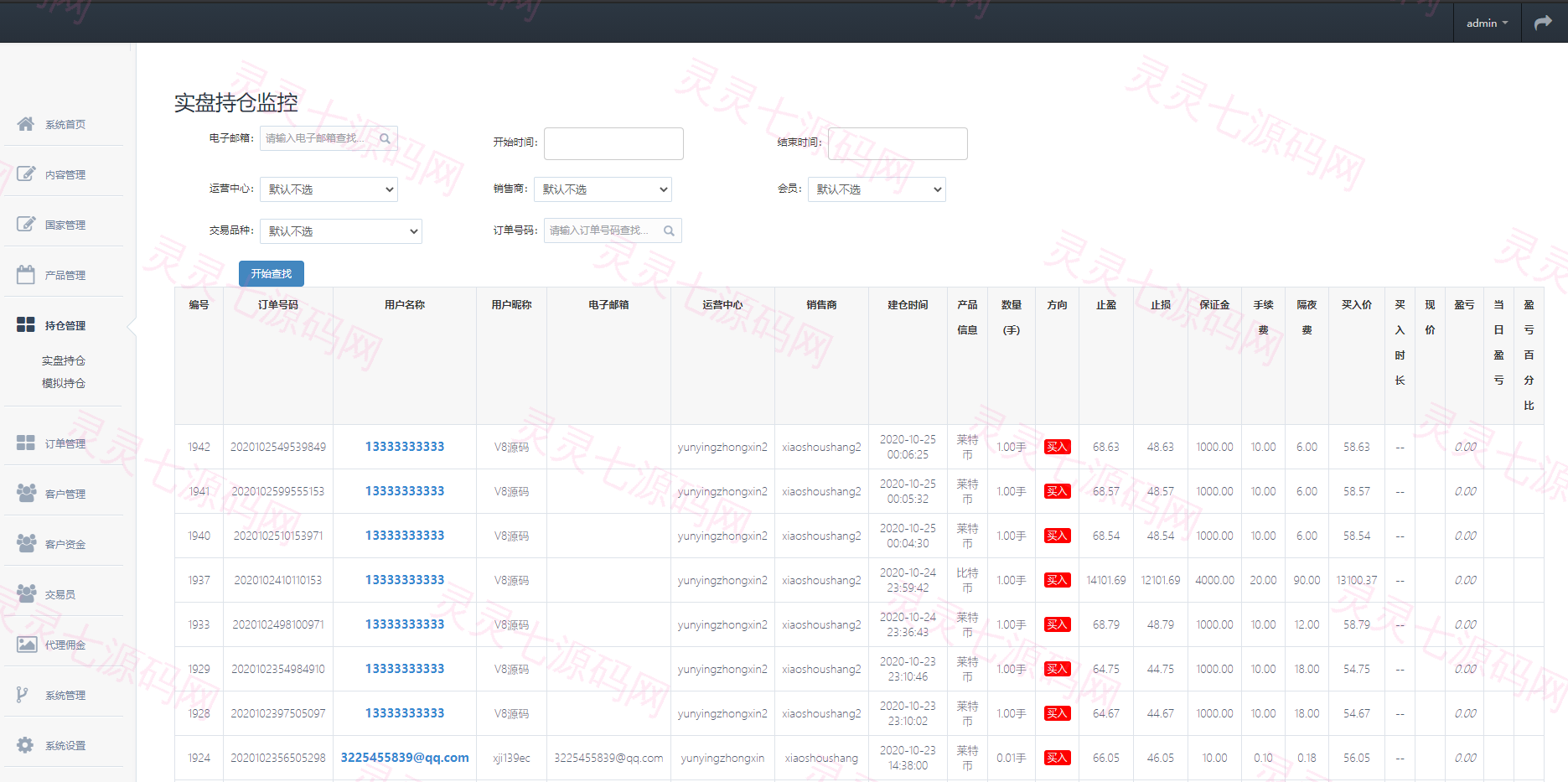Click search magnifier in 电子邮箱 field
The width and height of the screenshot is (1568, 782).
click(385, 138)
